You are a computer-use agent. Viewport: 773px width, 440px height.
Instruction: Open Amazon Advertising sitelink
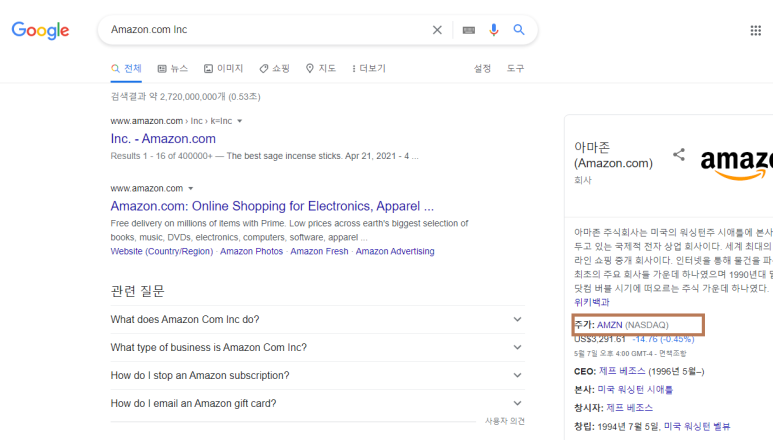pos(395,251)
